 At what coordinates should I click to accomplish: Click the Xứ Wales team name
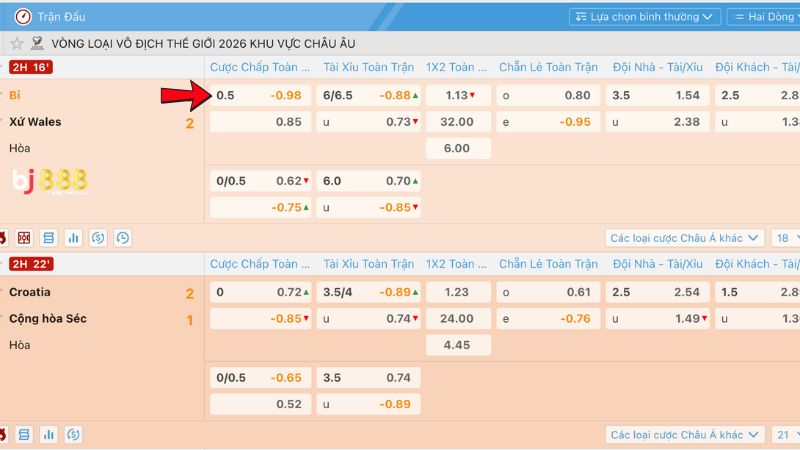pyautogui.click(x=35, y=122)
